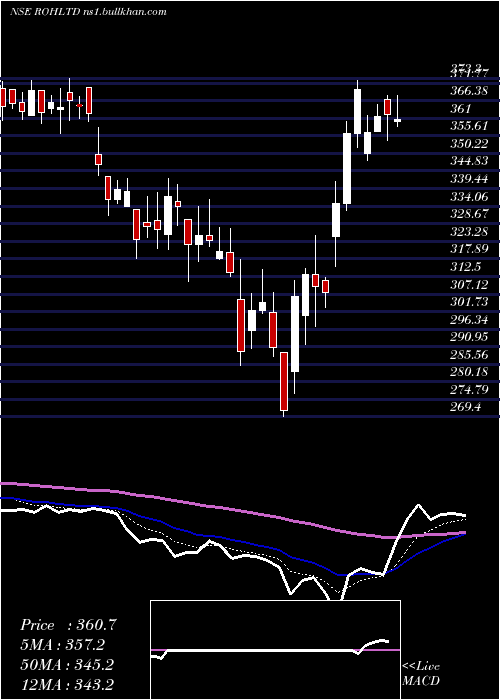Click the <<Live MACD label
Screen dimensions: 500x700
[x=421, y=673]
